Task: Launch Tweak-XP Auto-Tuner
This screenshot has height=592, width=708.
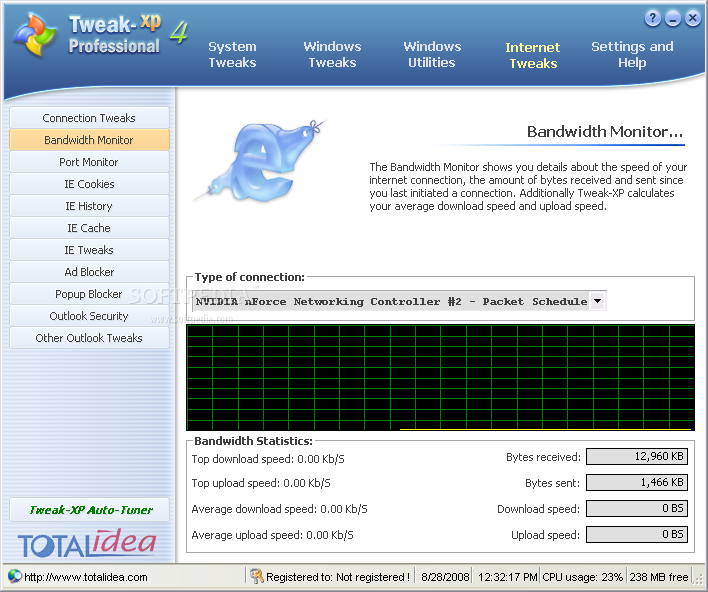Action: 89,510
